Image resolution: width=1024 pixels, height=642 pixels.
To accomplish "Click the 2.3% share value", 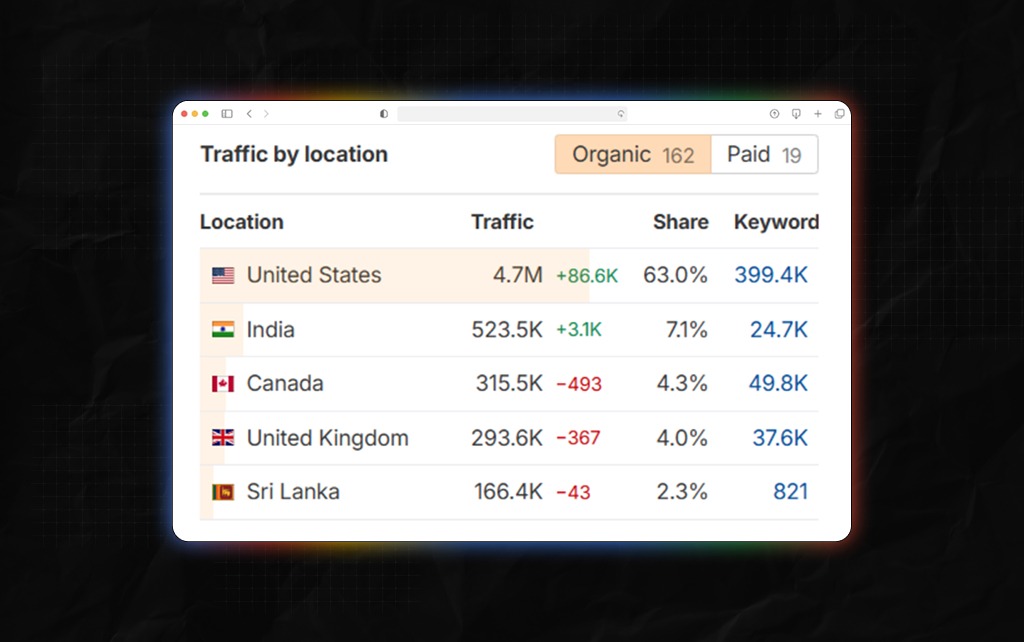I will pyautogui.click(x=682, y=492).
